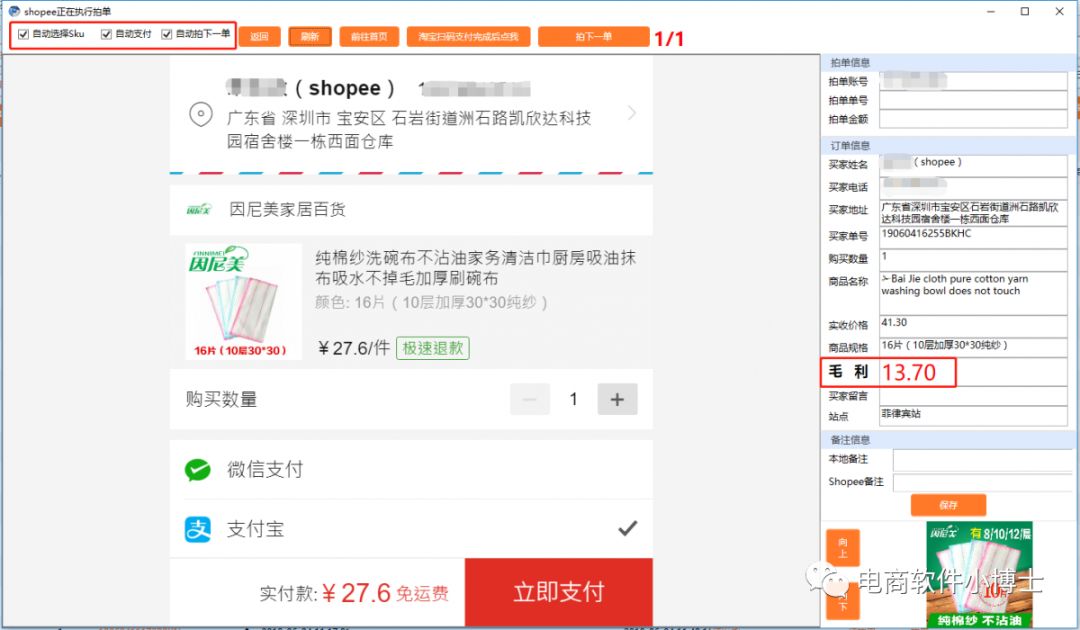Image resolution: width=1080 pixels, height=630 pixels.
Task: Click the 拍下一单 button
Action: pyautogui.click(x=594, y=36)
